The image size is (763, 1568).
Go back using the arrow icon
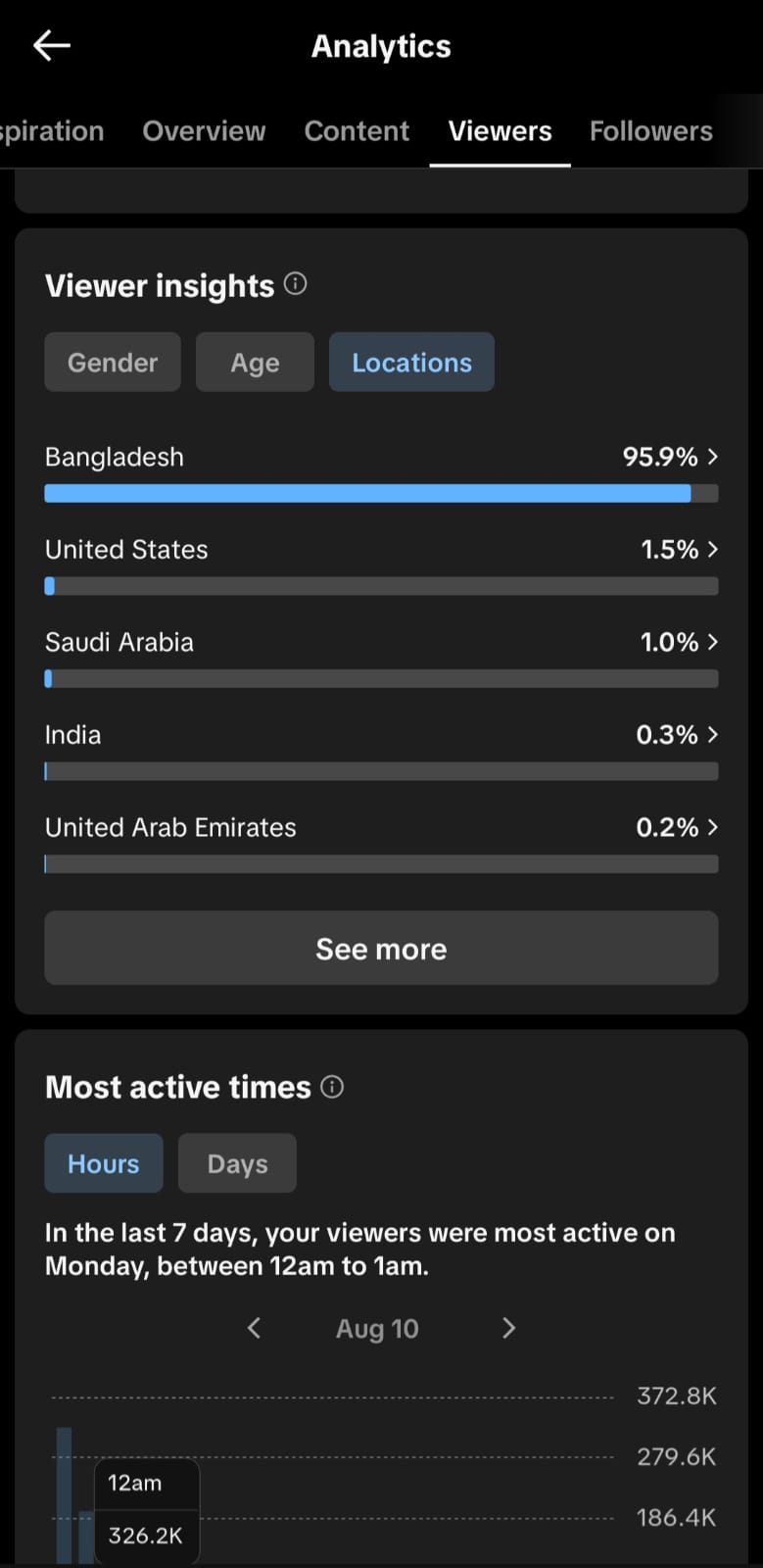pyautogui.click(x=51, y=45)
